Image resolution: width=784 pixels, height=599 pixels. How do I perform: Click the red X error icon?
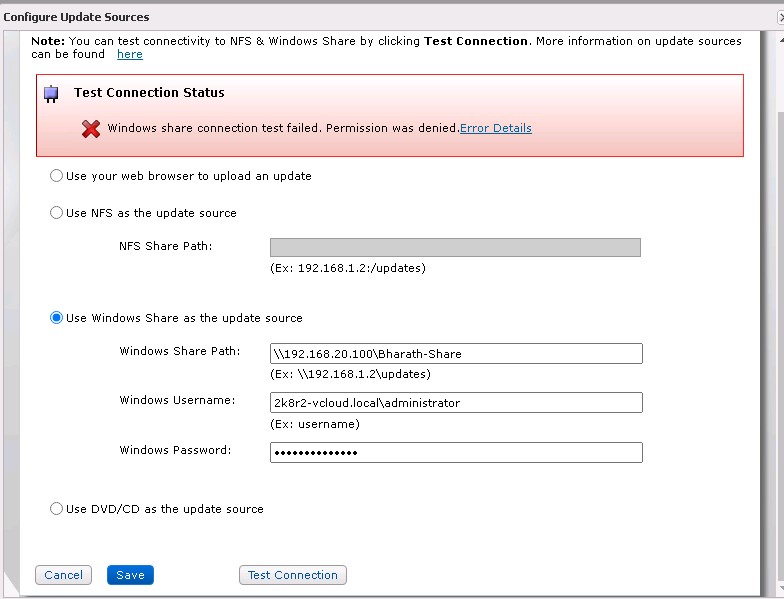coord(91,129)
